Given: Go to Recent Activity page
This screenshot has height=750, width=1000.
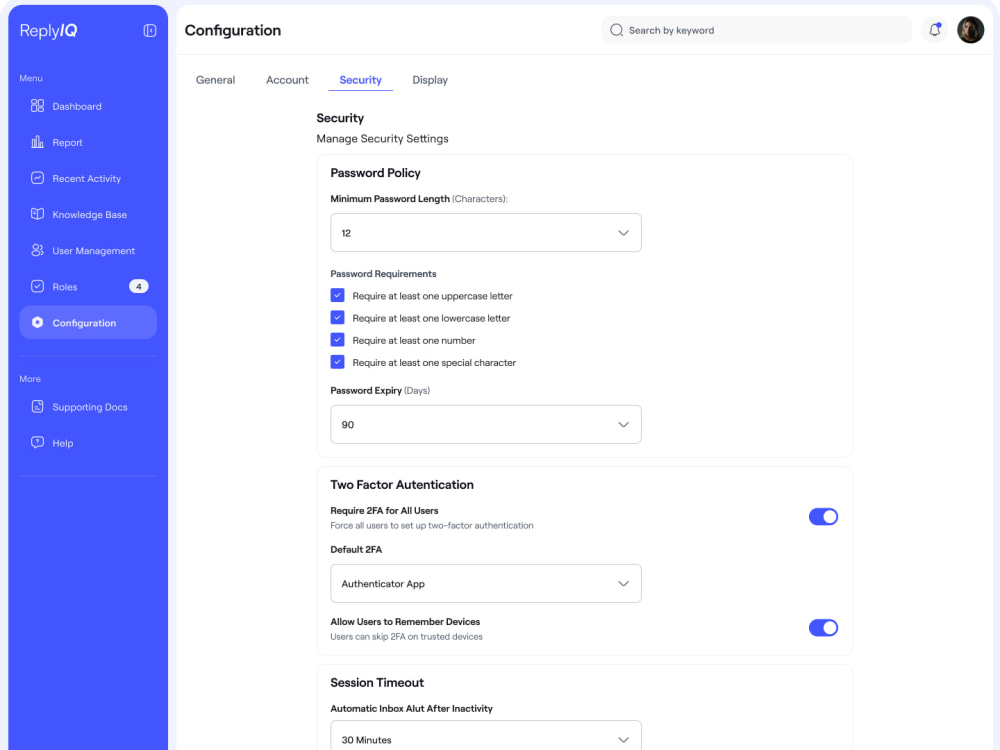Looking at the screenshot, I should pos(88,179).
